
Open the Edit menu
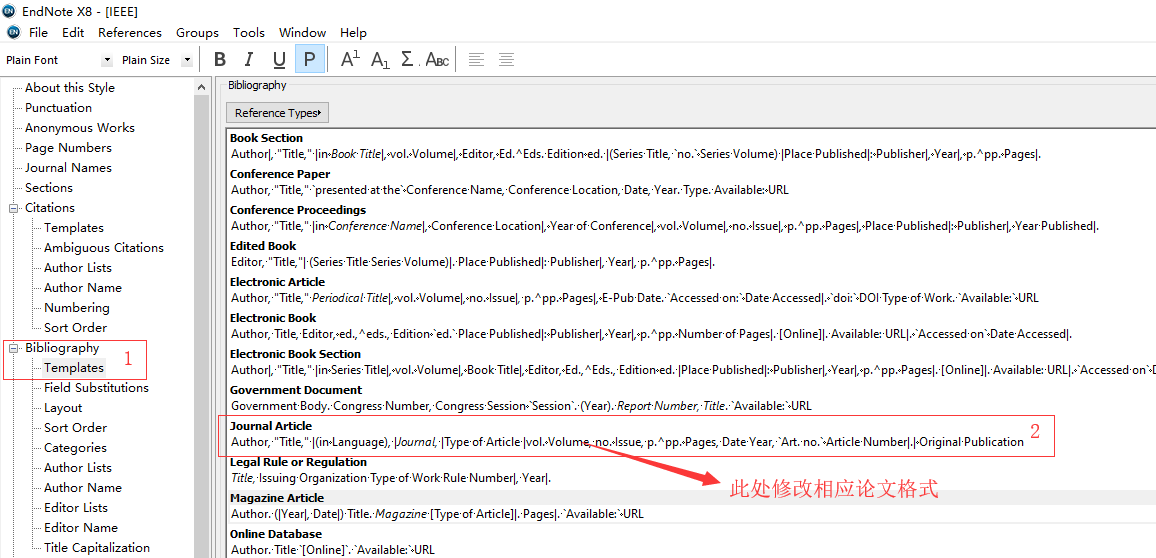tap(73, 32)
